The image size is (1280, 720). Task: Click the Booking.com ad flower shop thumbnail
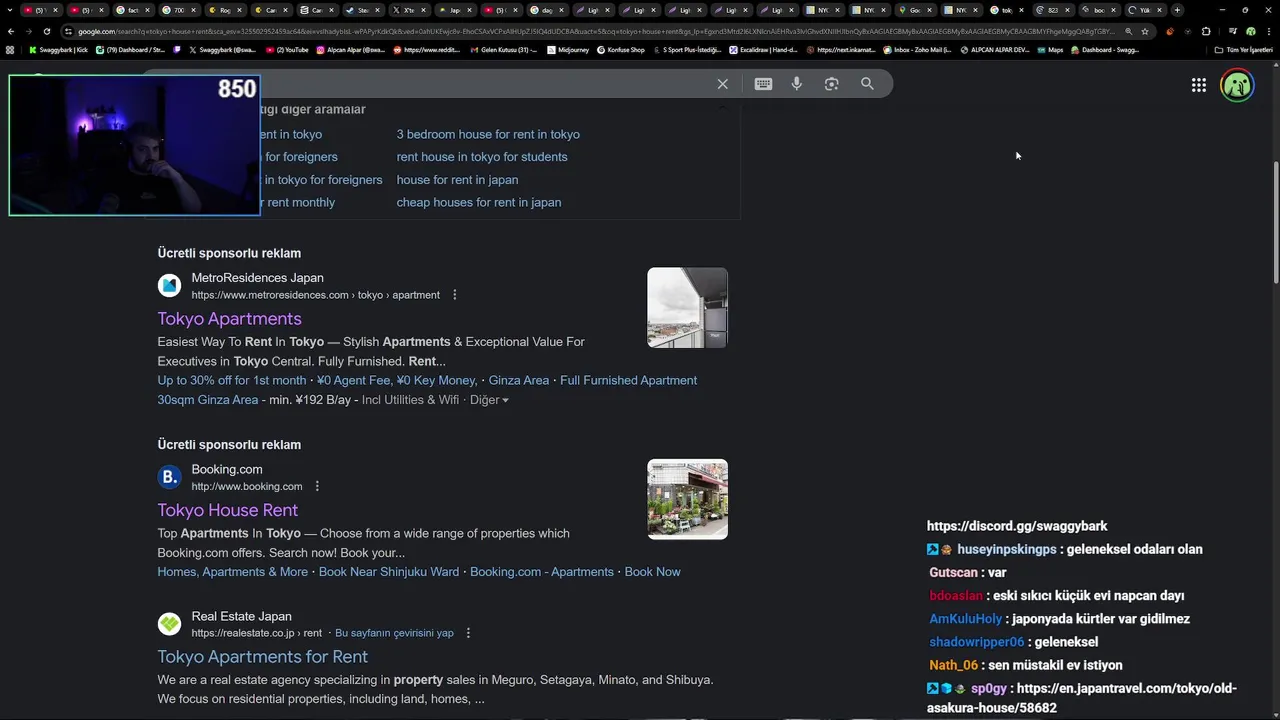click(x=687, y=499)
